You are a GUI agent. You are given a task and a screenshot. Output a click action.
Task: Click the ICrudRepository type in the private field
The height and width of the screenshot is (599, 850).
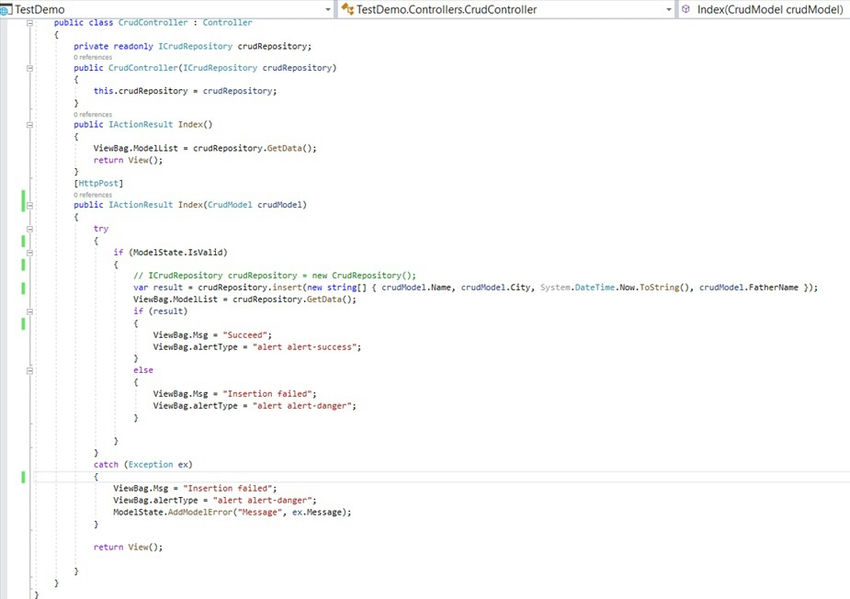point(195,46)
